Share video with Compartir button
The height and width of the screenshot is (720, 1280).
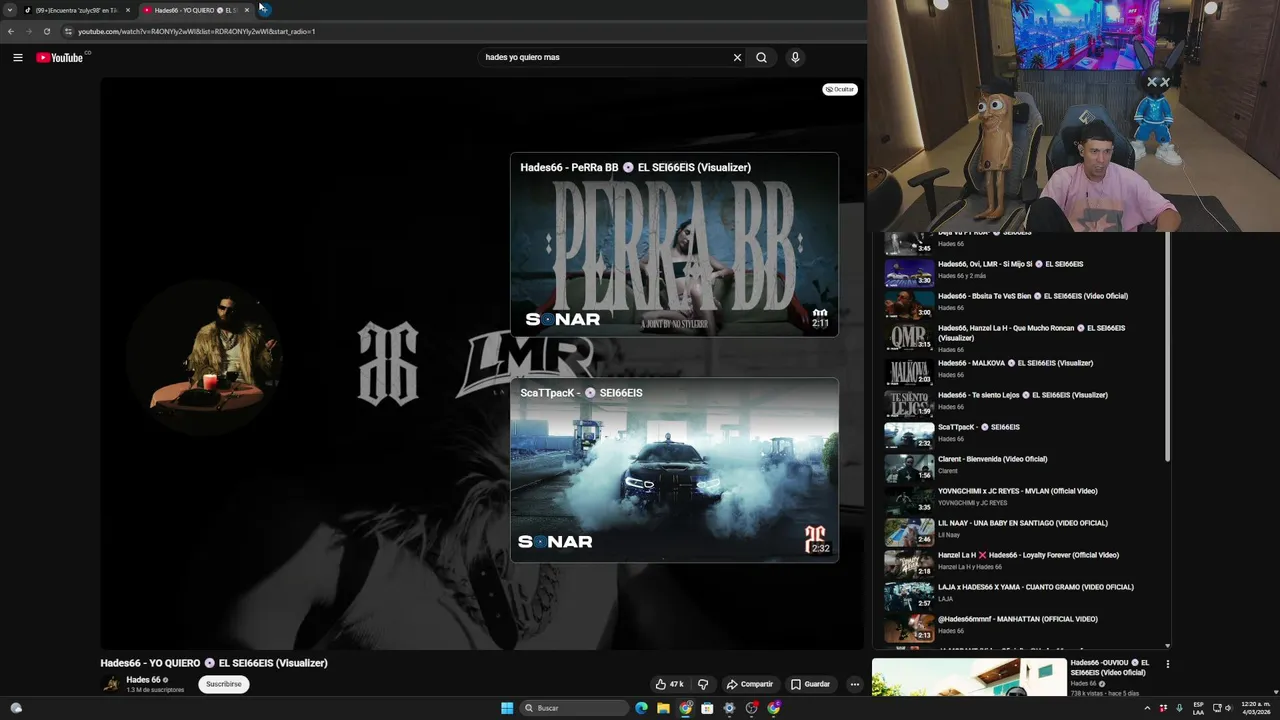pyautogui.click(x=750, y=684)
